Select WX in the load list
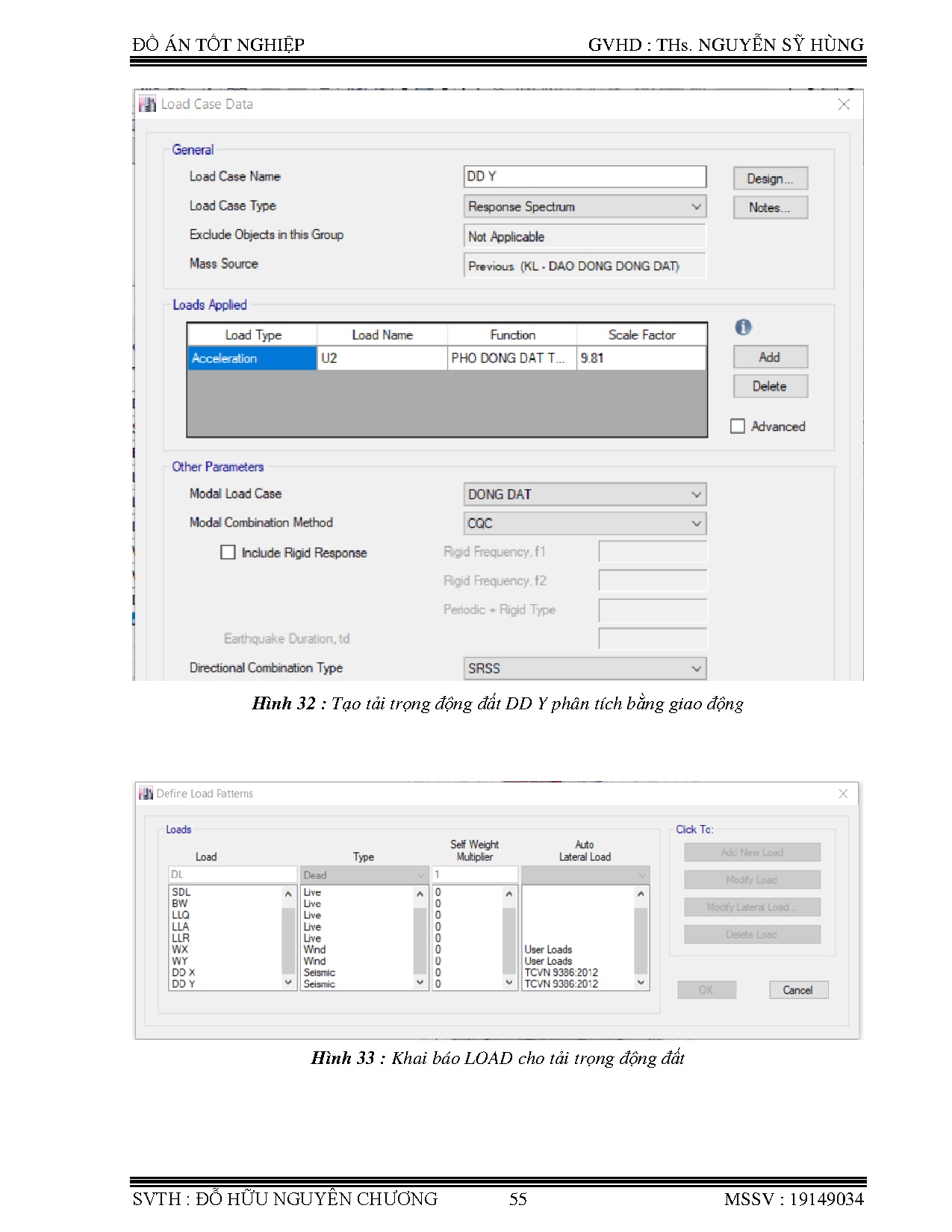Image resolution: width=952 pixels, height=1232 pixels. [x=181, y=950]
